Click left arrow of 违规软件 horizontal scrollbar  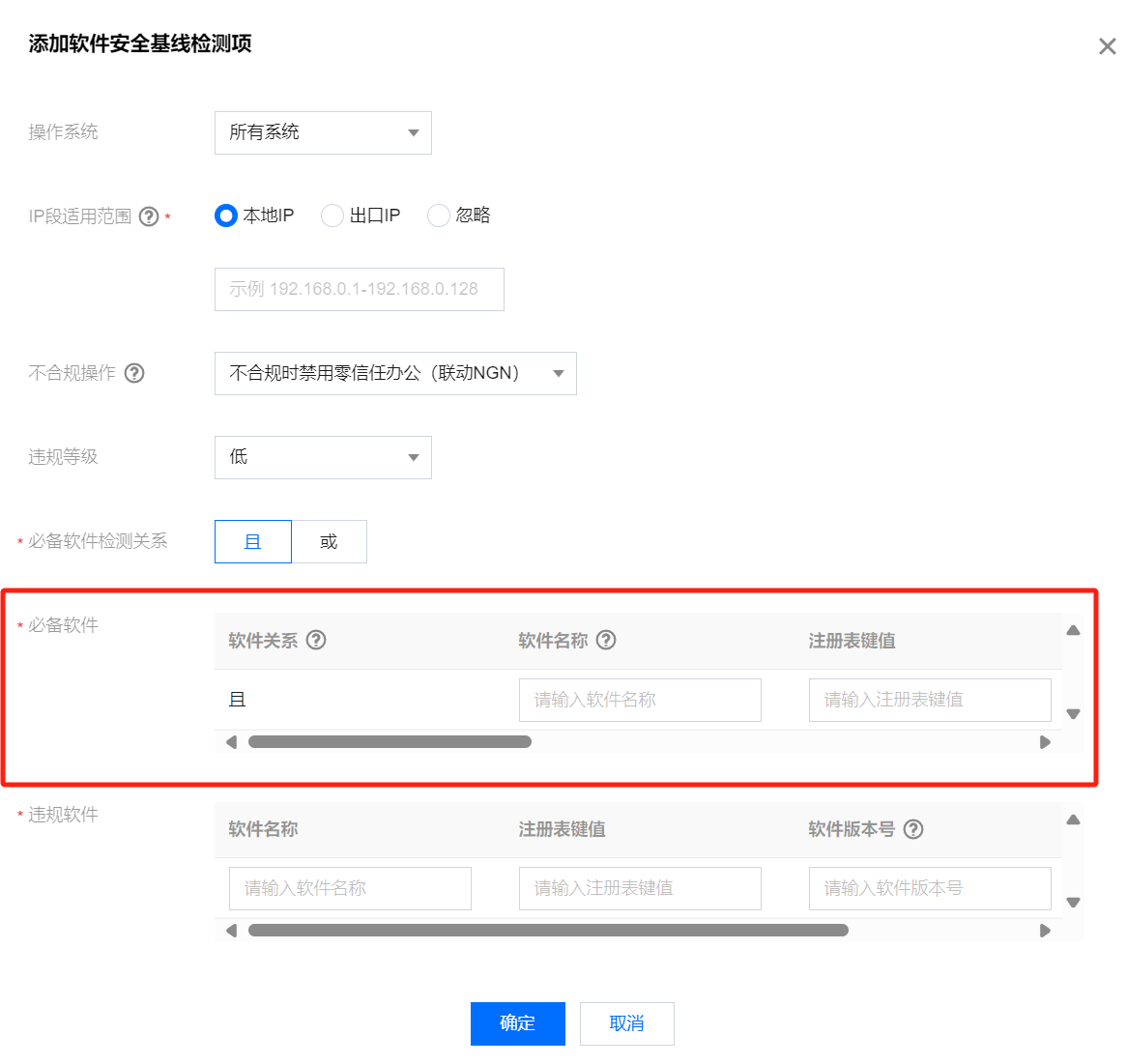coord(231,931)
